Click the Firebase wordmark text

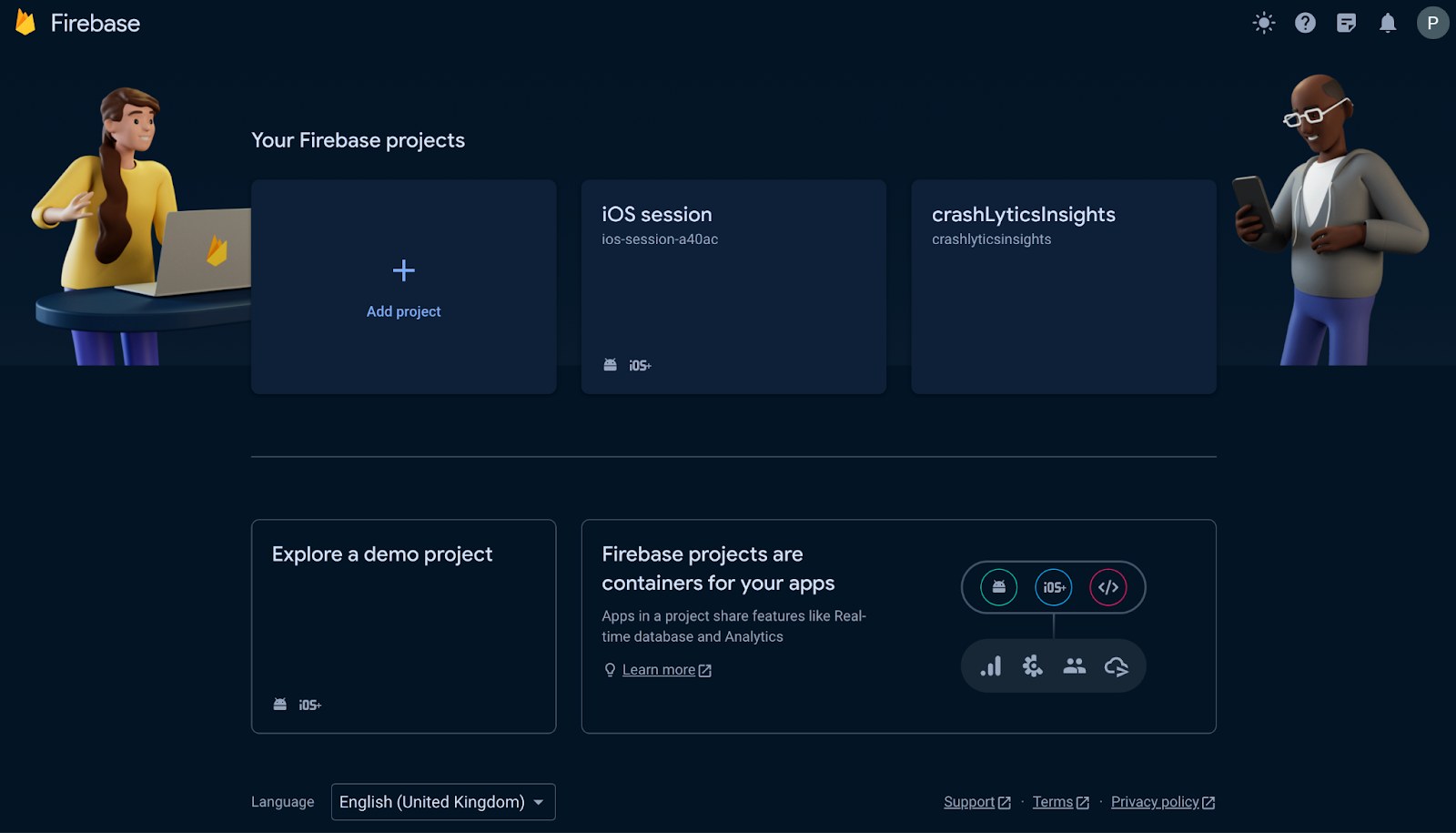(96, 23)
